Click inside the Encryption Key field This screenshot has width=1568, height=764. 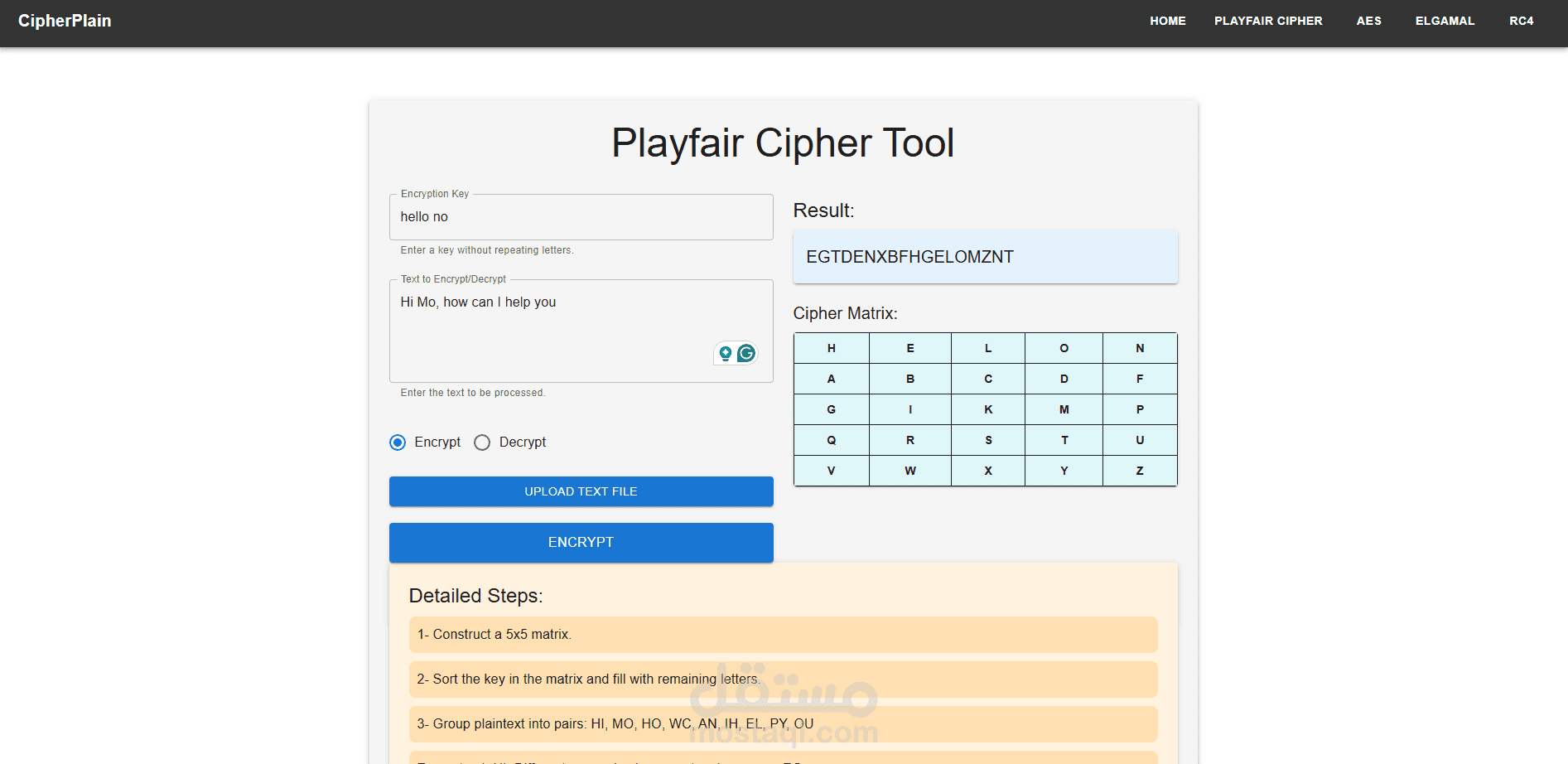tap(581, 216)
